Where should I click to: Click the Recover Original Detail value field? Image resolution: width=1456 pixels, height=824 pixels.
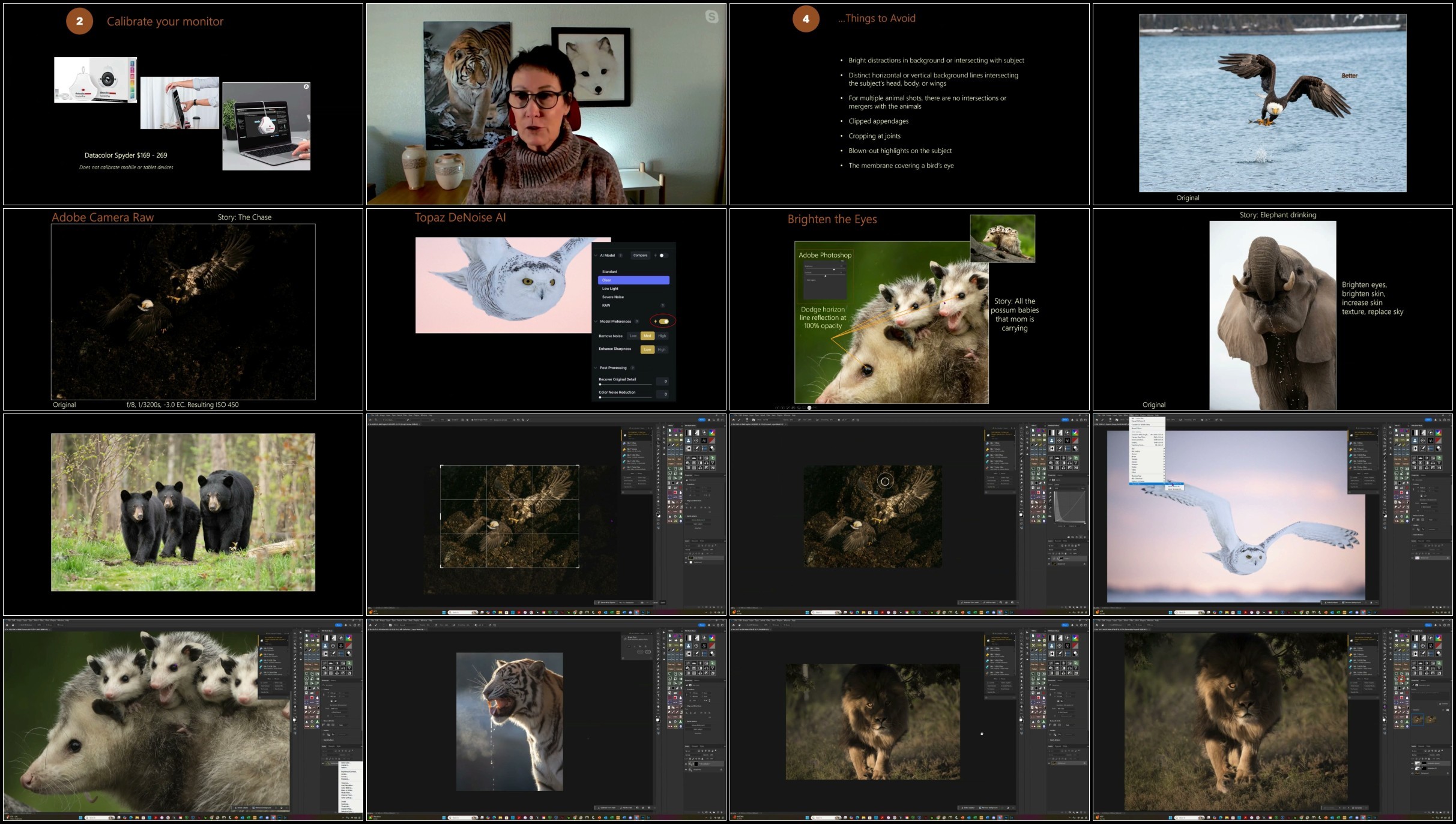click(663, 381)
